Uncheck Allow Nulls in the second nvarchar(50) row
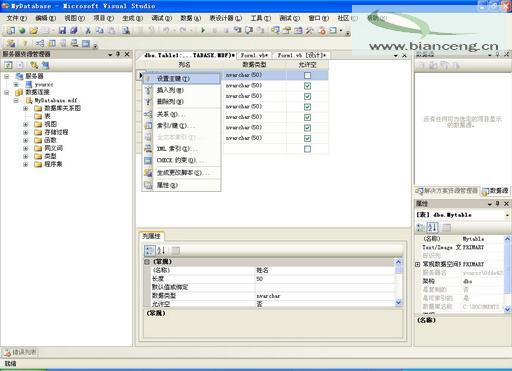 (x=307, y=86)
